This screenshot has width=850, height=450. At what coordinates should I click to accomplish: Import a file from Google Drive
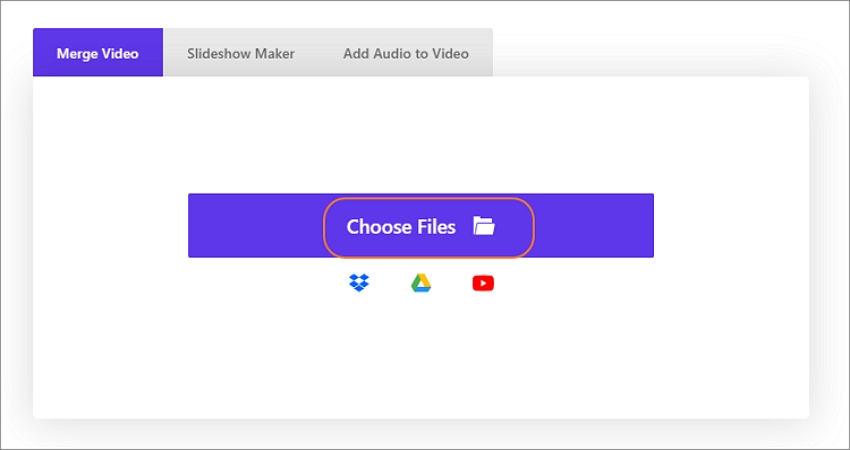coord(421,283)
